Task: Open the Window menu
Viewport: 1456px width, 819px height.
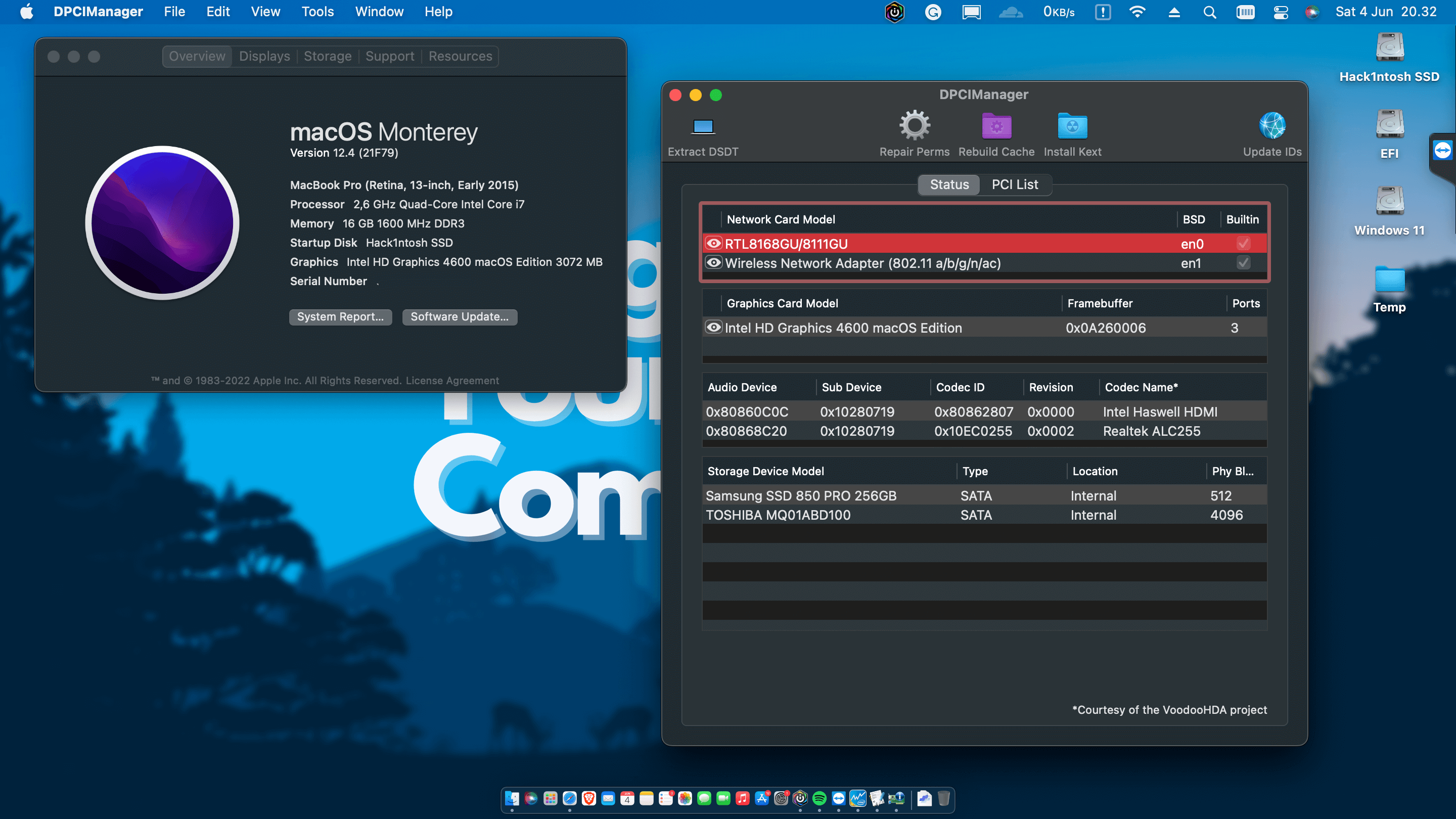Action: click(x=379, y=12)
